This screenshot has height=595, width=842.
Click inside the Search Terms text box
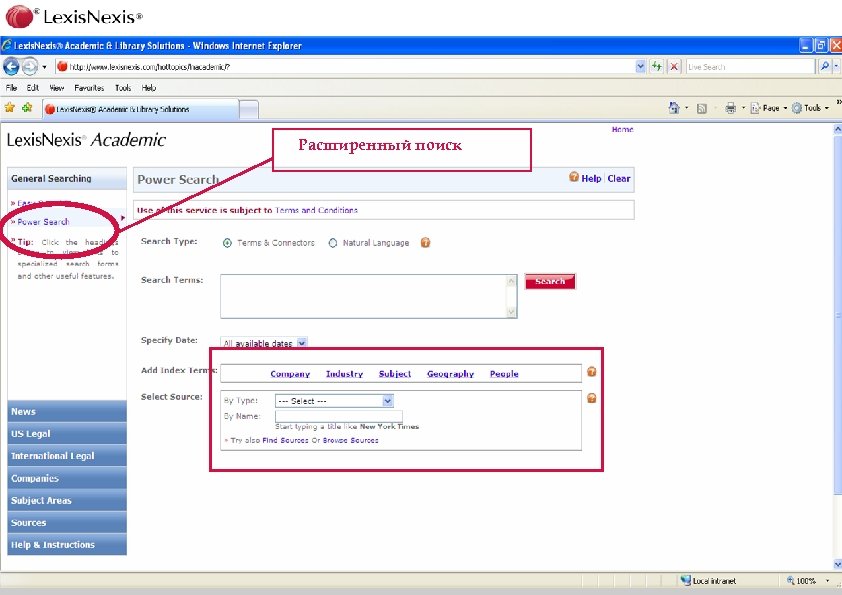click(364, 296)
